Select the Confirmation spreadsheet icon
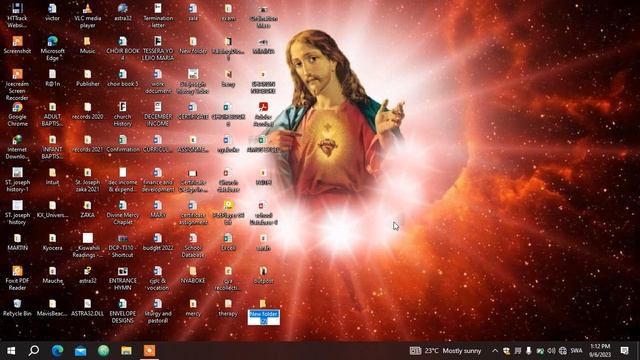This screenshot has height=360, width=640. (x=122, y=144)
